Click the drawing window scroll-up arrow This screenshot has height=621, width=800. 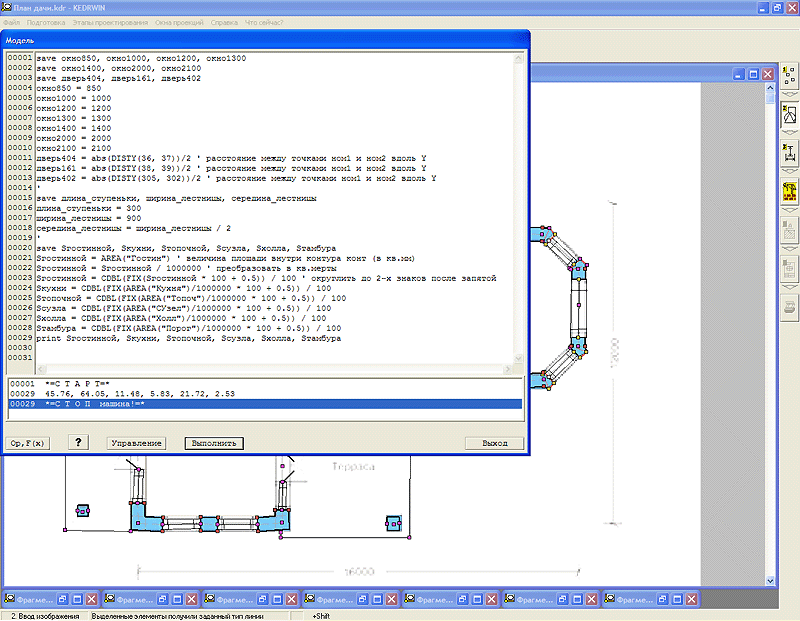pos(770,88)
